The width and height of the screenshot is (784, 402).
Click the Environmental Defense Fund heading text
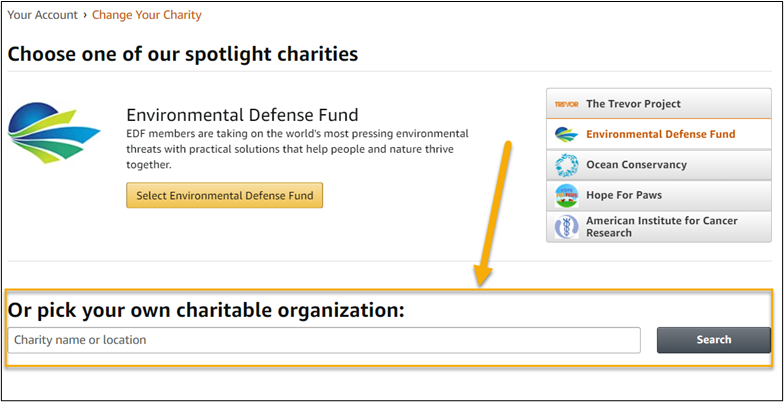(x=242, y=115)
